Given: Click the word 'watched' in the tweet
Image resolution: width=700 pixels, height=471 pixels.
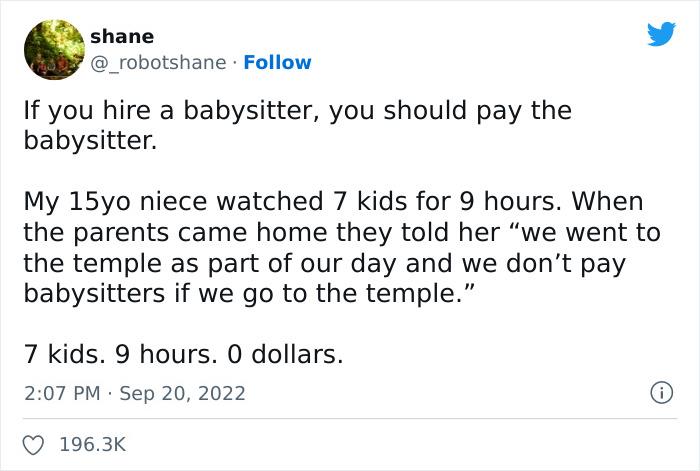Looking at the screenshot, I should 270,201.
